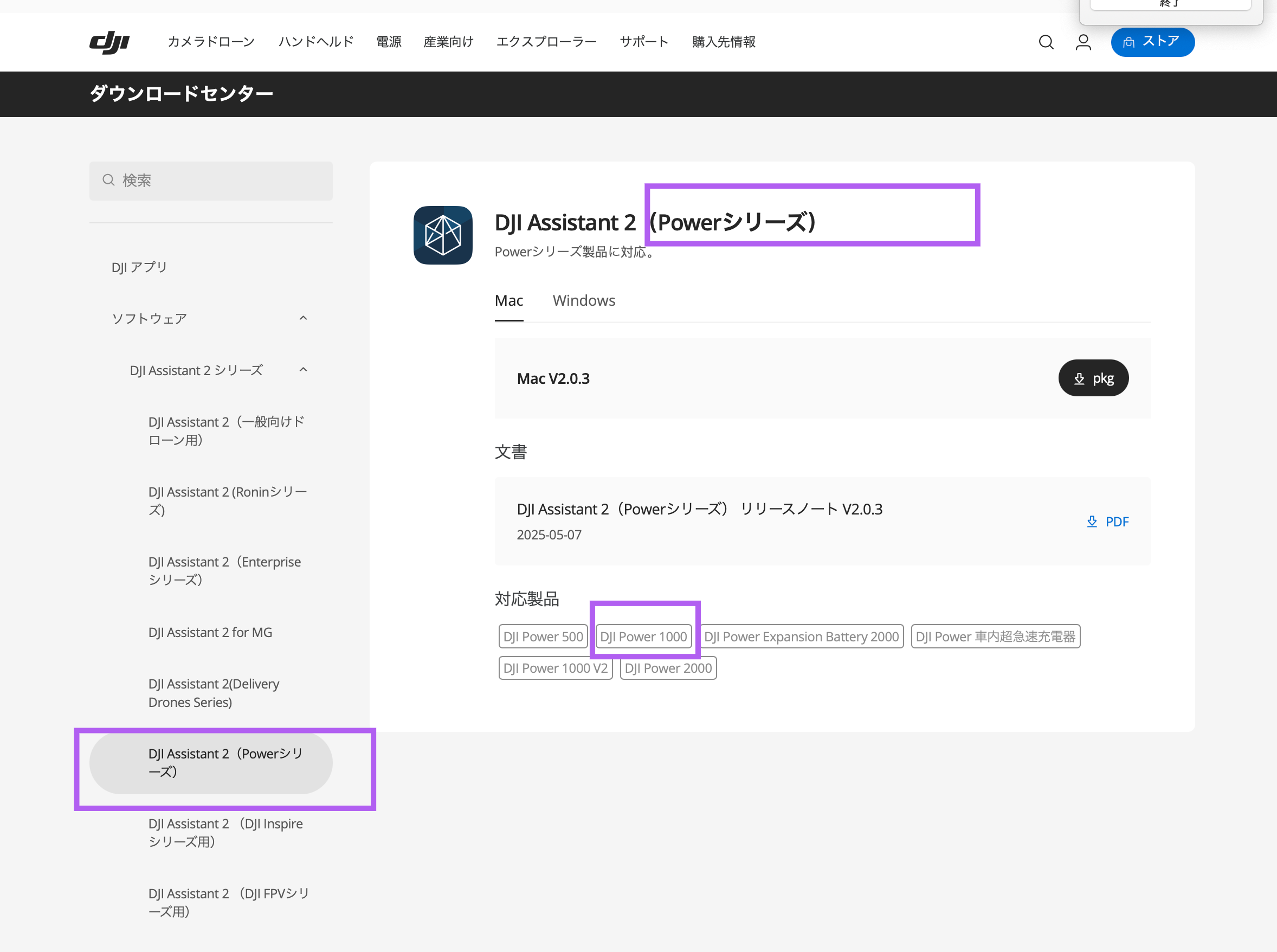
Task: Select DJI Assistant 2（DJI FPVシリーズ用）
Action: pyautogui.click(x=229, y=903)
